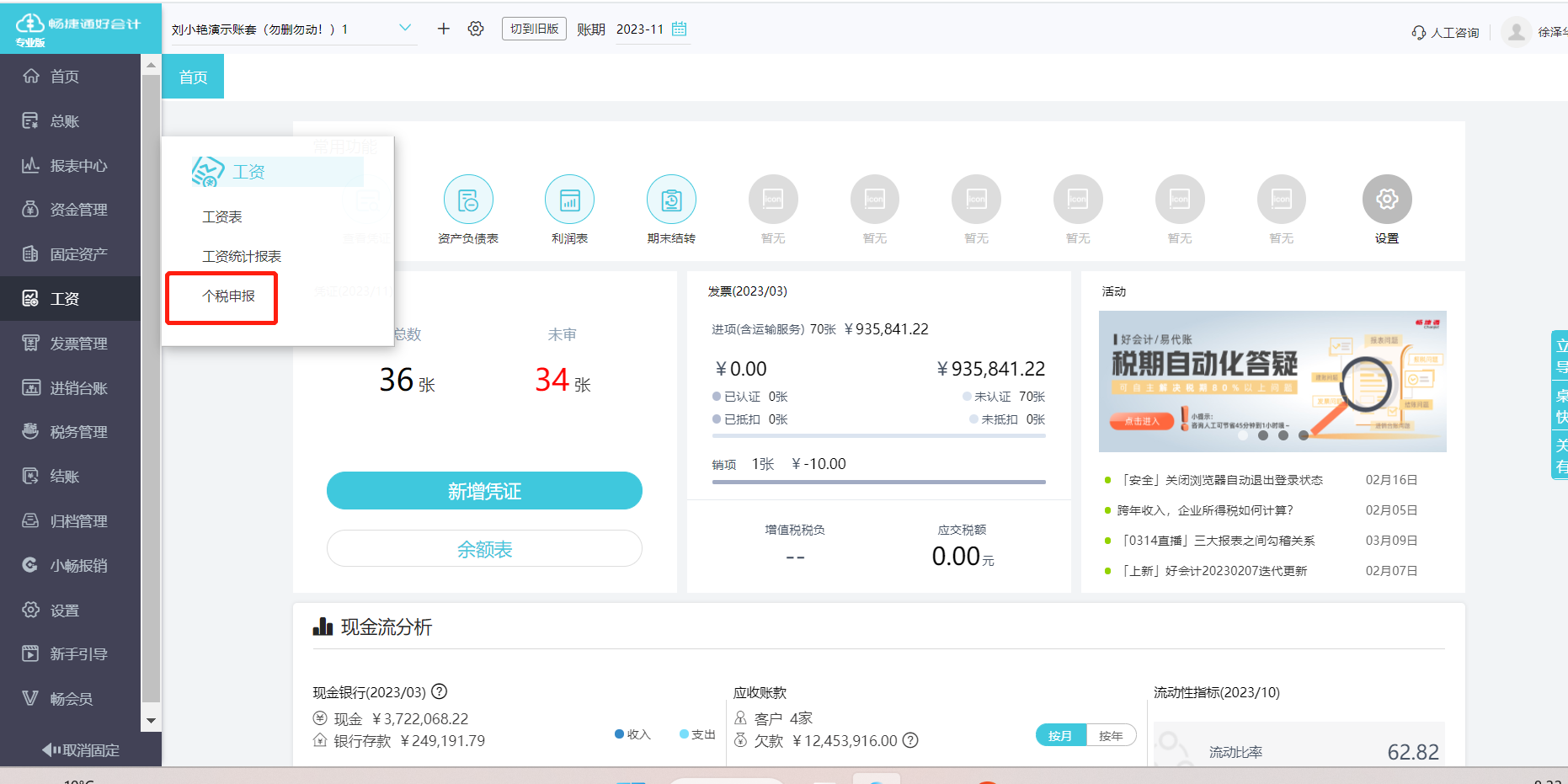Click the plus icon in the top bar

coord(443,28)
